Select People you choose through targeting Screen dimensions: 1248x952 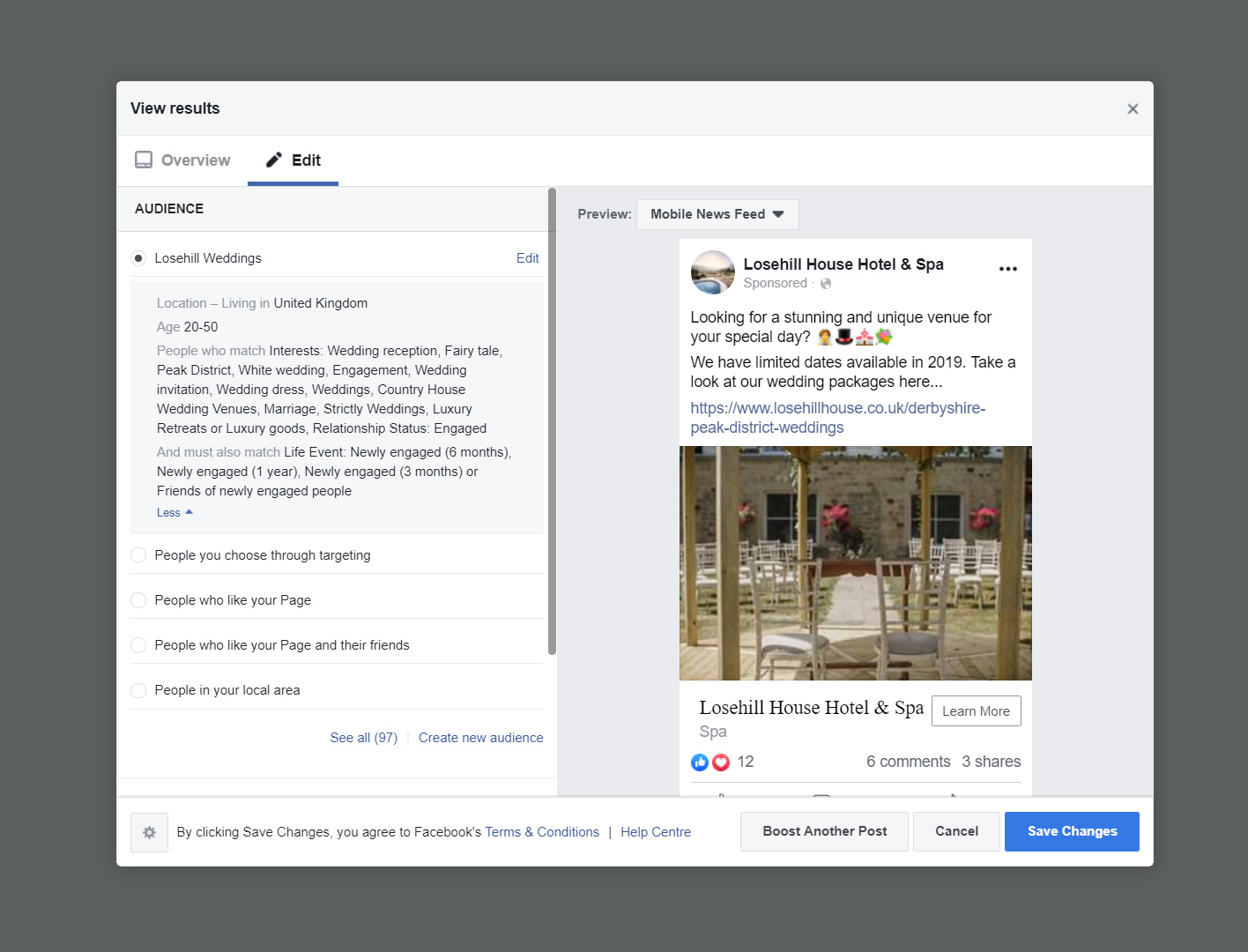click(138, 555)
